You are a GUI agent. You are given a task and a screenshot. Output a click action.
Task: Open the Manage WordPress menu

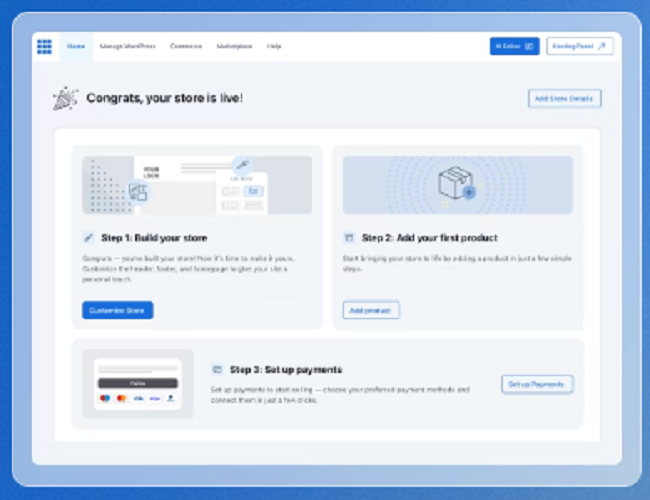(128, 46)
